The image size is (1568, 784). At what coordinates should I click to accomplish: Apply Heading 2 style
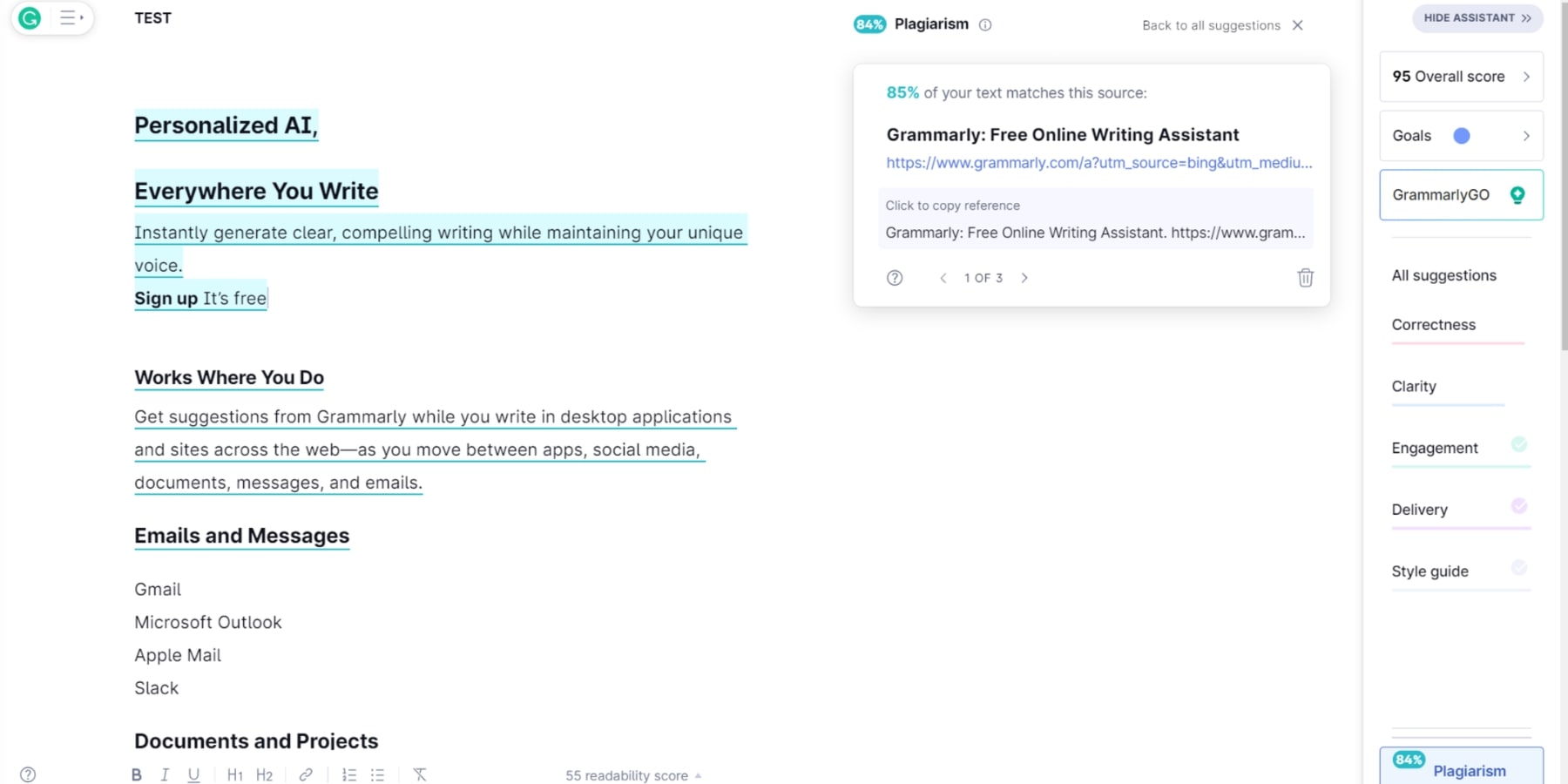pos(265,774)
